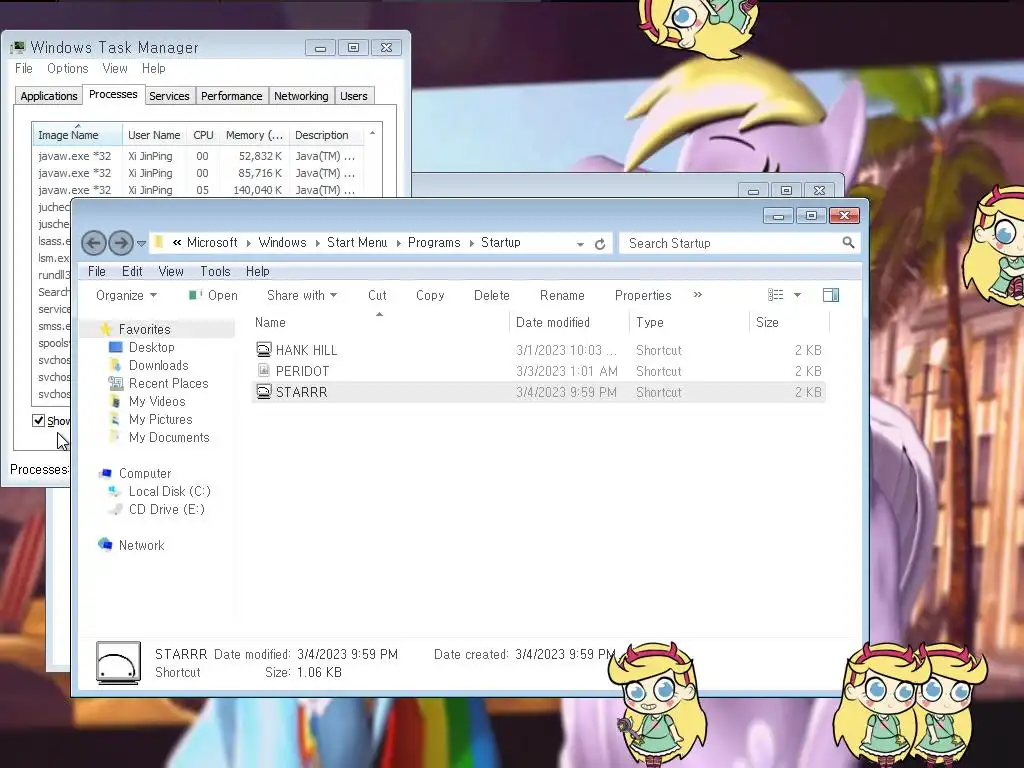The width and height of the screenshot is (1024, 768).
Task: Select javaw.exe row with 140,040 K memory
Action: point(198,190)
